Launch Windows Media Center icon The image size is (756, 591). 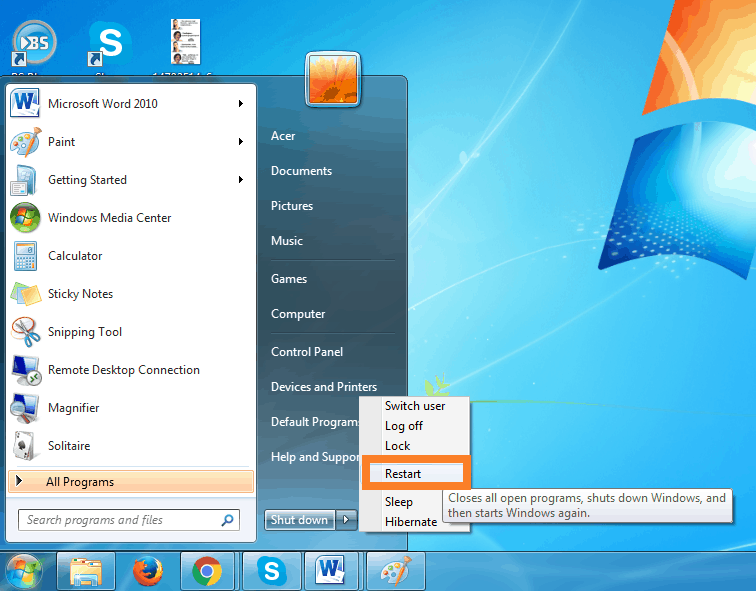click(x=25, y=218)
